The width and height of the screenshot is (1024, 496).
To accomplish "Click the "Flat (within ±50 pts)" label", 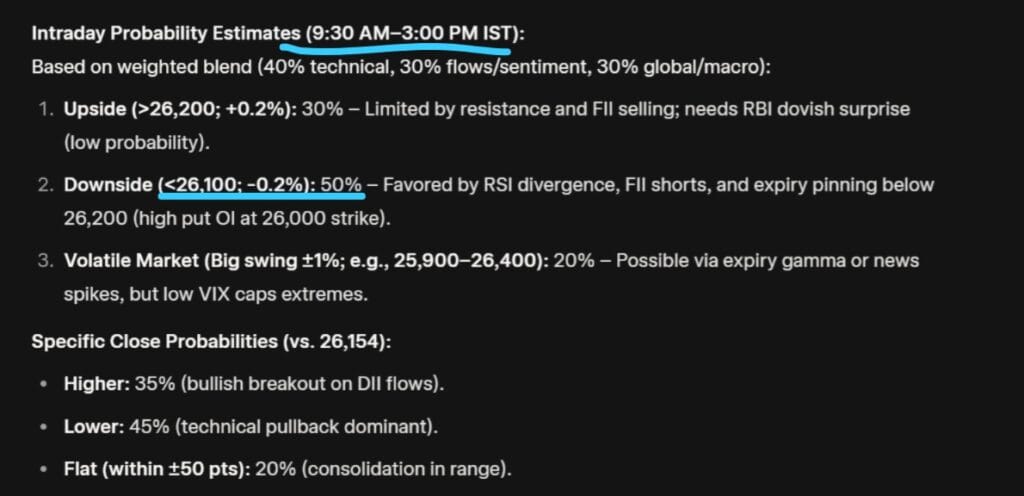I will click(154, 467).
